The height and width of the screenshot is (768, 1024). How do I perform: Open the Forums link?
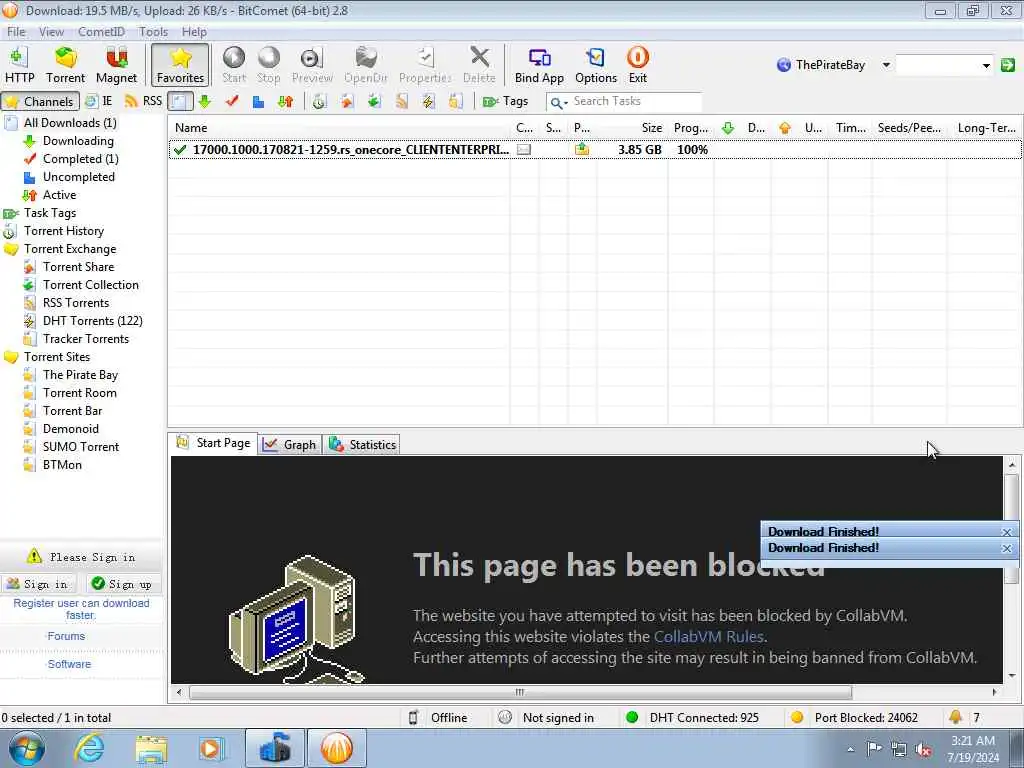click(66, 636)
